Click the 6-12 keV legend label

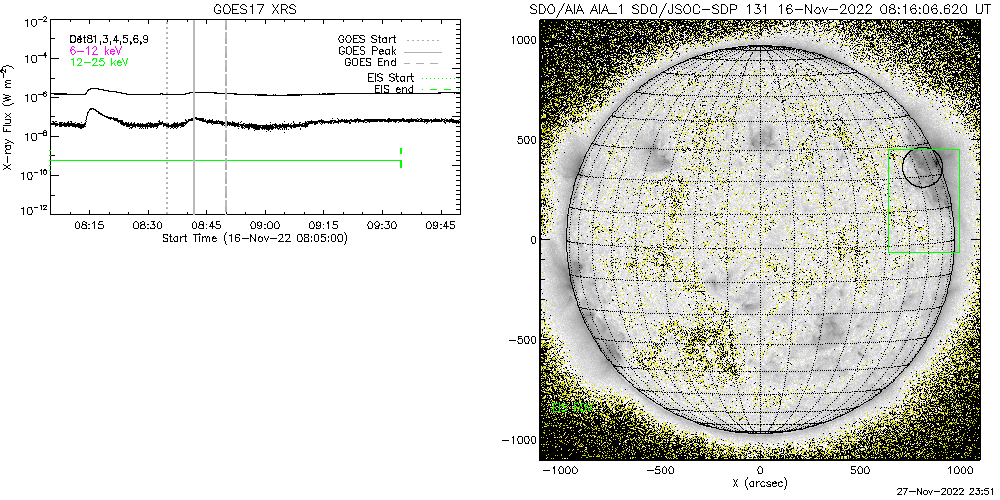click(95, 50)
